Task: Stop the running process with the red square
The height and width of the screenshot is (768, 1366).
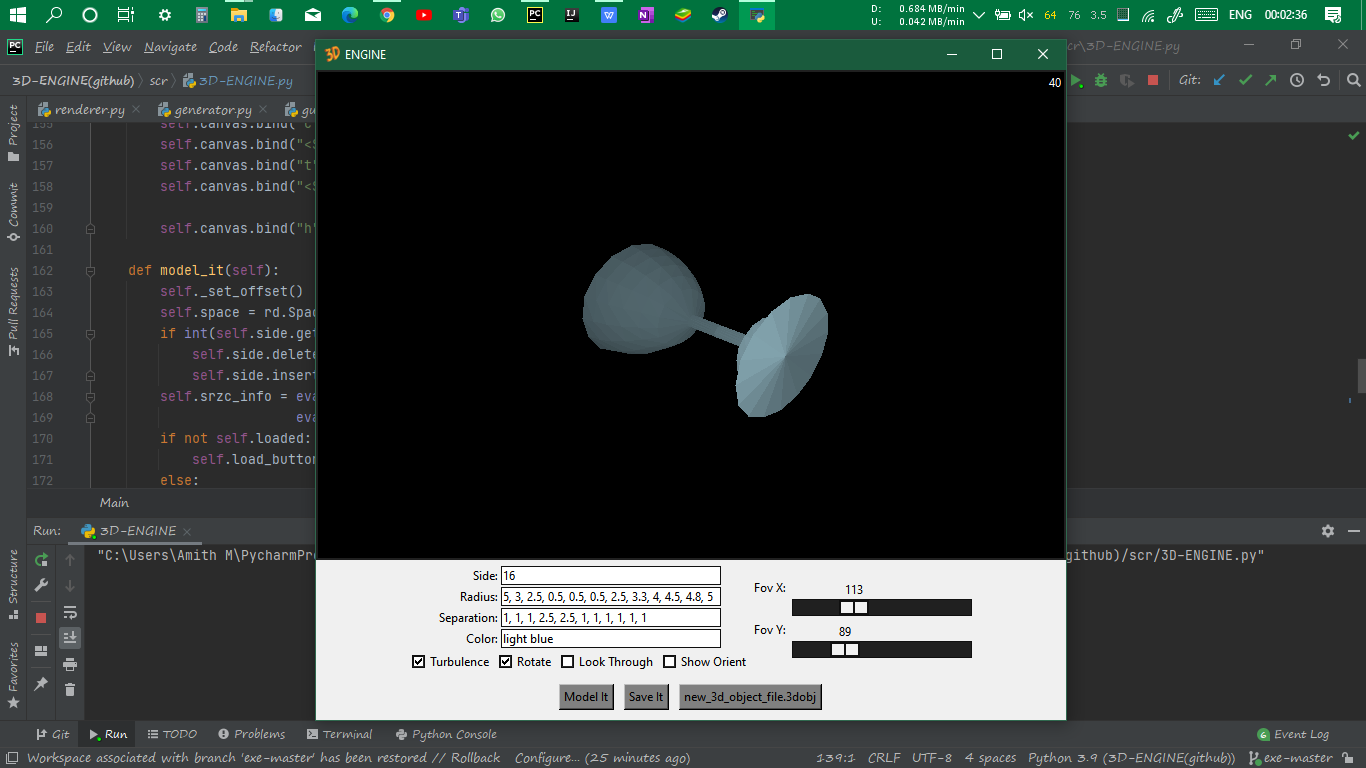Action: pyautogui.click(x=41, y=618)
